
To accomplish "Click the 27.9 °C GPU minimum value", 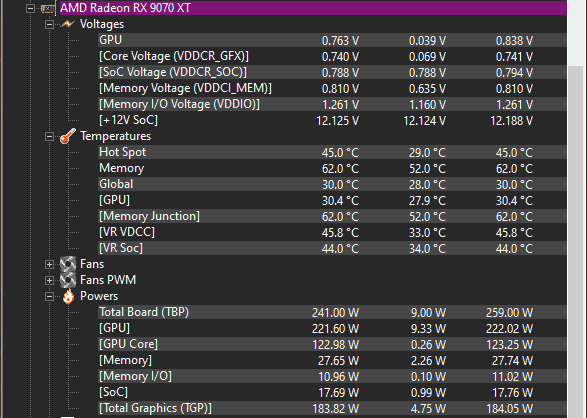I will (427, 201).
